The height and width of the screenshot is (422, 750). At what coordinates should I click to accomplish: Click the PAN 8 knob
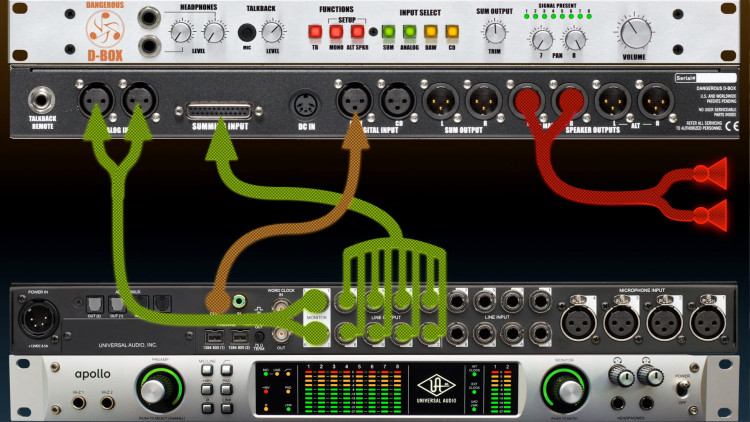574,39
